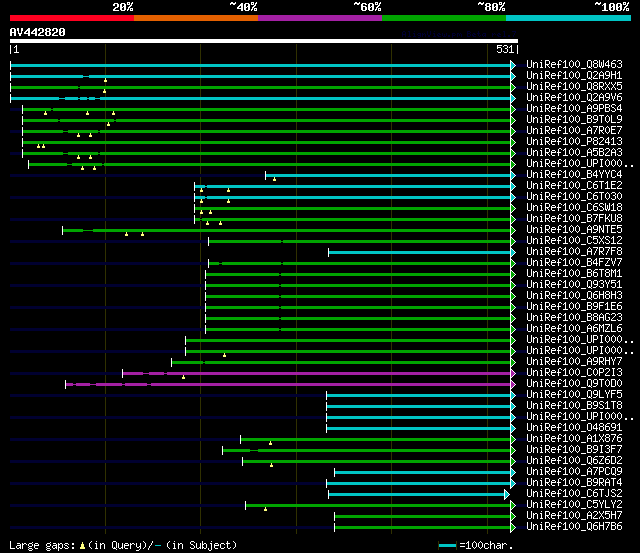Click the cyan alignment bar for Q8W463
This screenshot has height=553, width=640.
pos(260,65)
